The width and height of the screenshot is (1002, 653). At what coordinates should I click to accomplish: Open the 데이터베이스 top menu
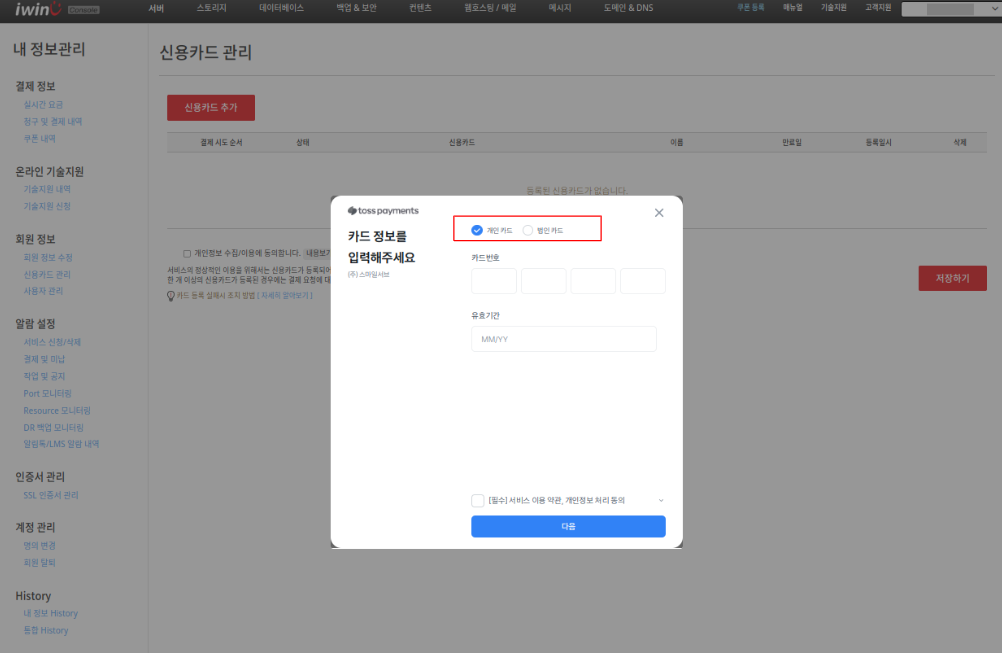tap(281, 8)
